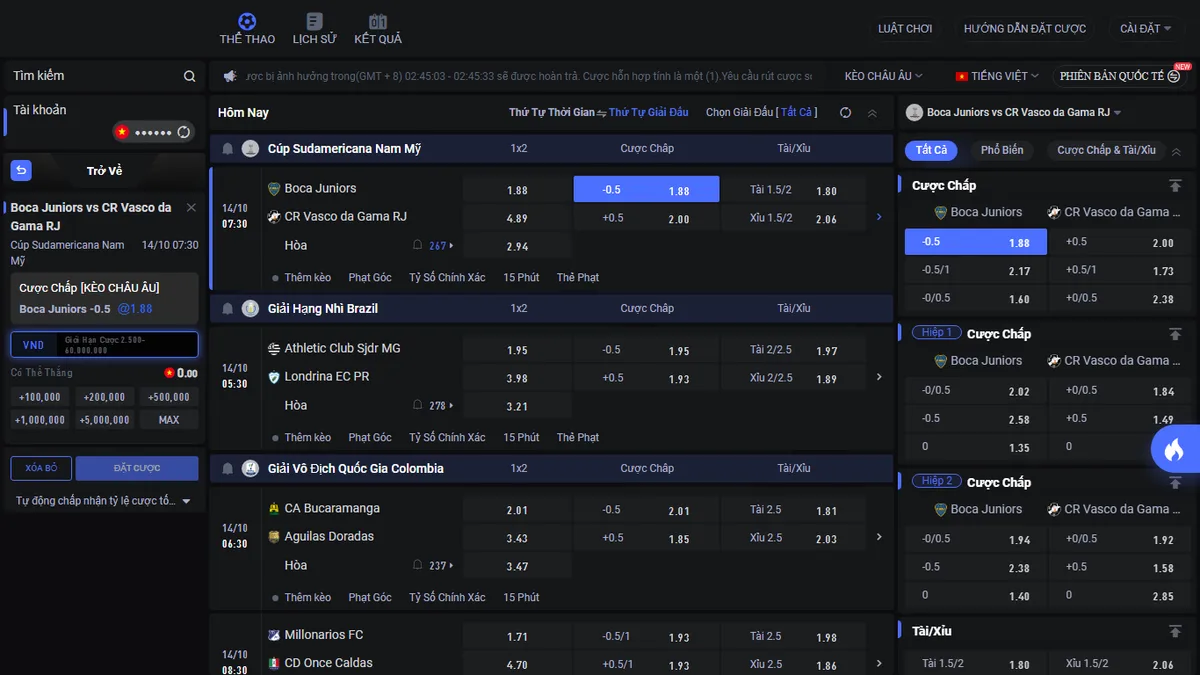Toggle bell for Cúp Sudamericana Nam Mỹ

tap(227, 149)
